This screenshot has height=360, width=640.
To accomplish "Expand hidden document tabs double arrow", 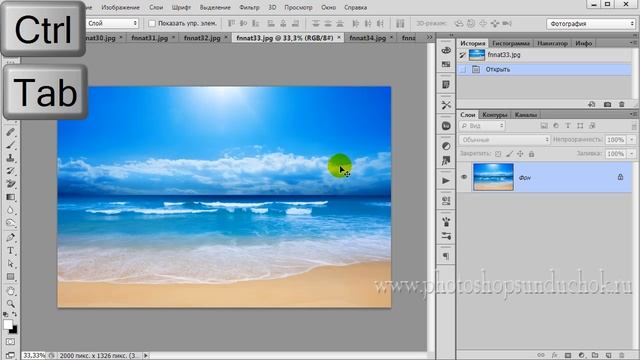I will coord(429,38).
